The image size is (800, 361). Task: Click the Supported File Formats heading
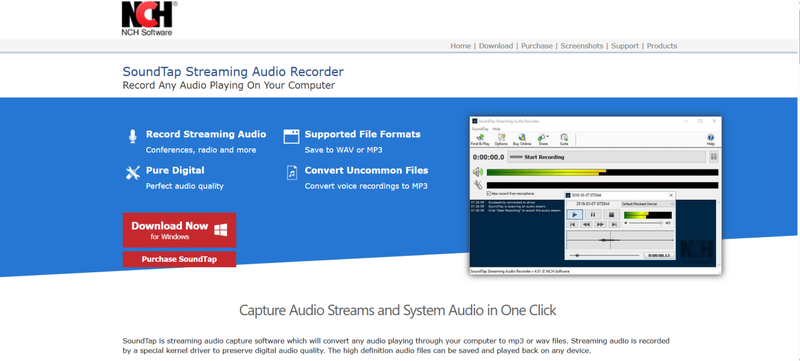click(363, 134)
